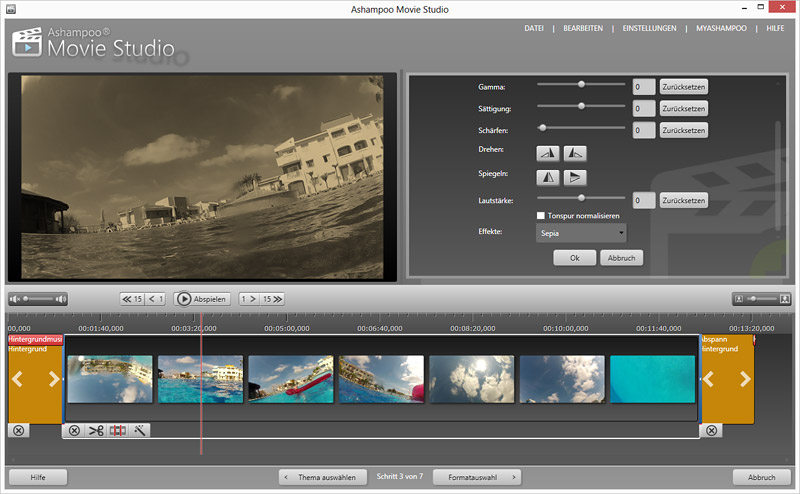Open the EINSTELLUNGEN menu

click(650, 29)
